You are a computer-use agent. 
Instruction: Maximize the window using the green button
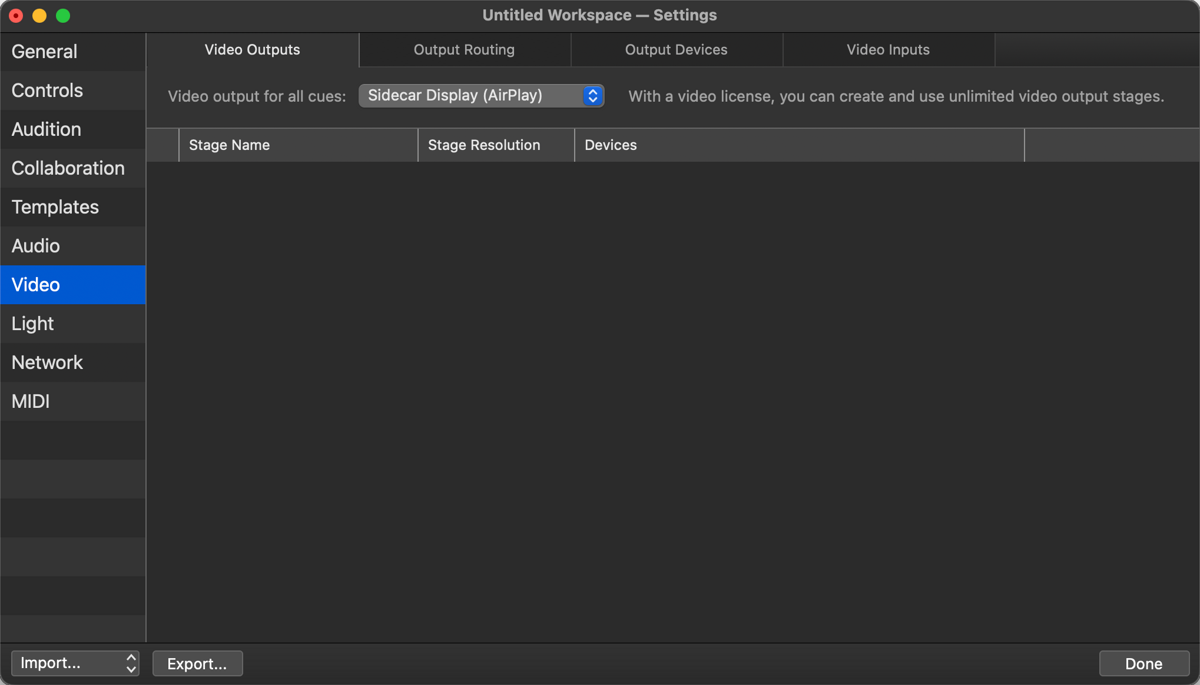pyautogui.click(x=63, y=16)
